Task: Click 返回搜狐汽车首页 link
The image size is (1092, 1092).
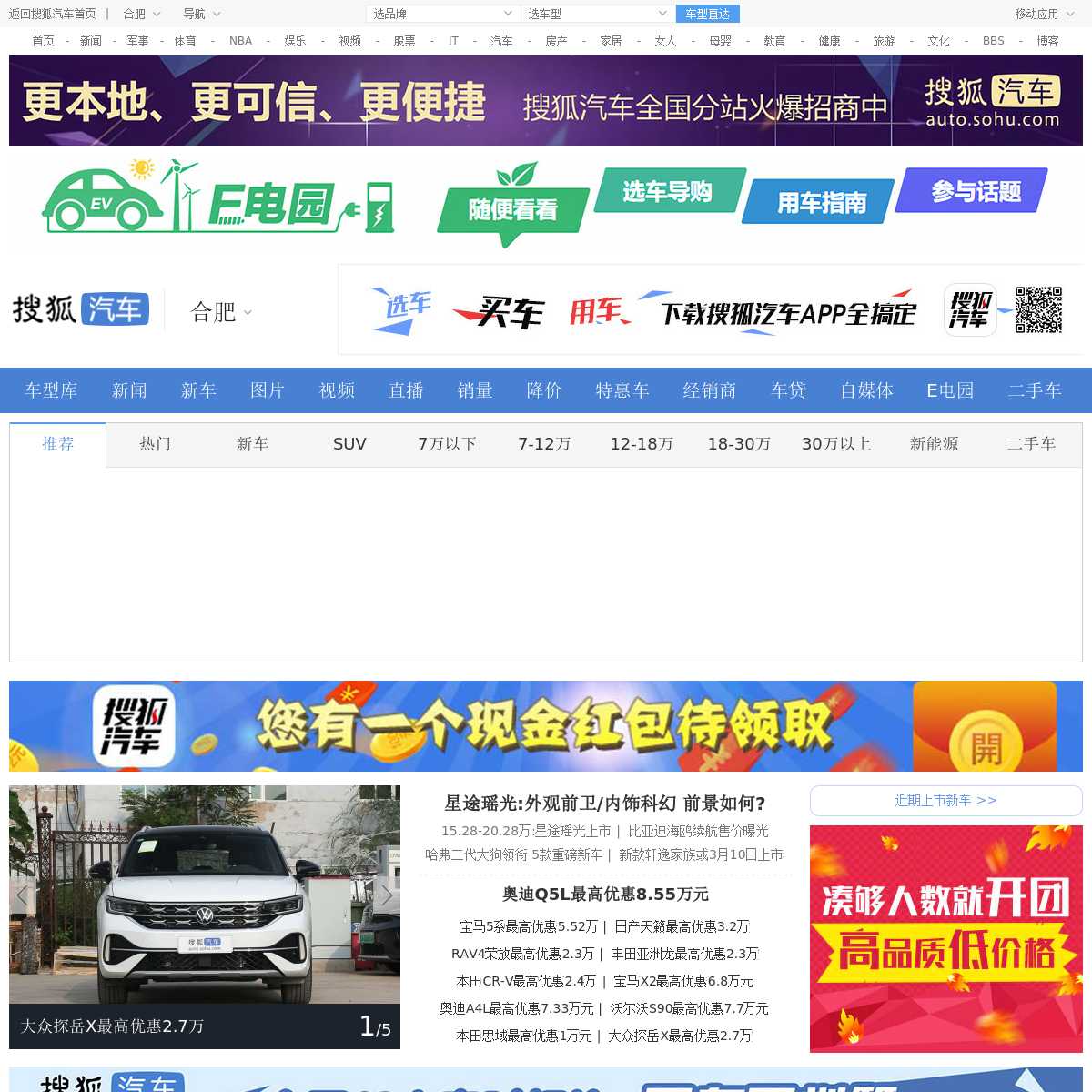Action: 52,14
